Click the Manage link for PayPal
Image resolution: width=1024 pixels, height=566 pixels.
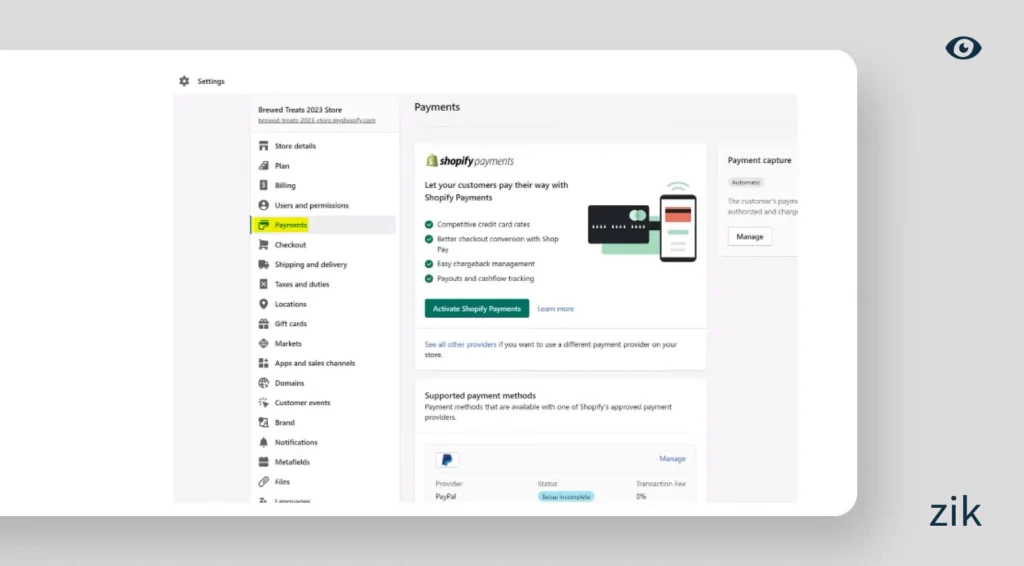672,459
